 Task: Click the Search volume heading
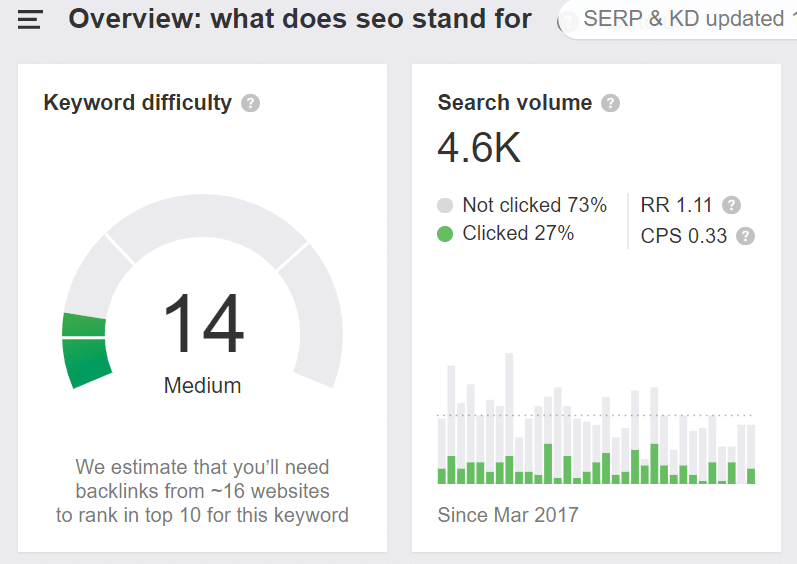pyautogui.click(x=514, y=103)
